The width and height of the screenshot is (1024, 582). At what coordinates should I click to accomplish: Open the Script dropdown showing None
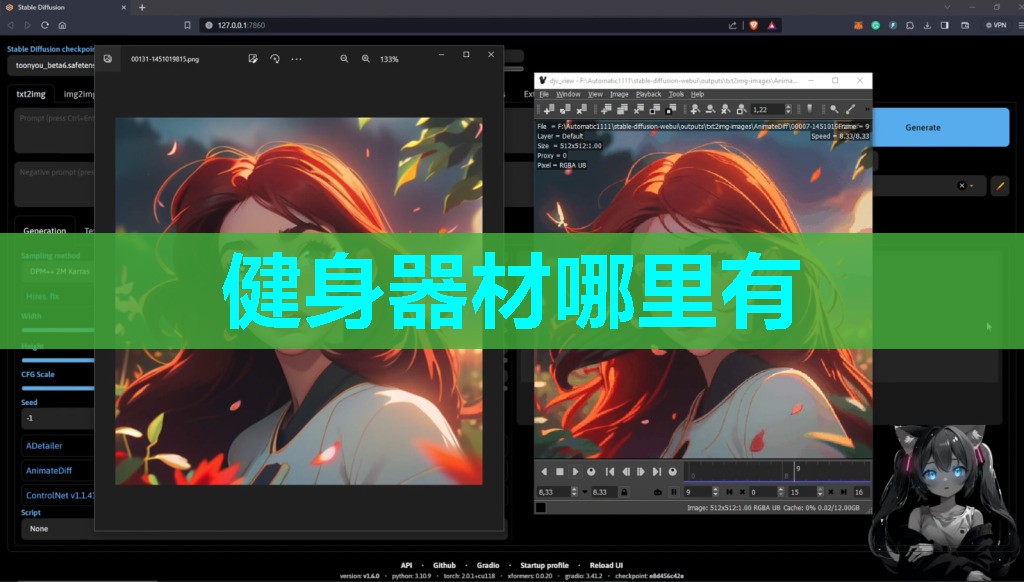click(x=58, y=528)
